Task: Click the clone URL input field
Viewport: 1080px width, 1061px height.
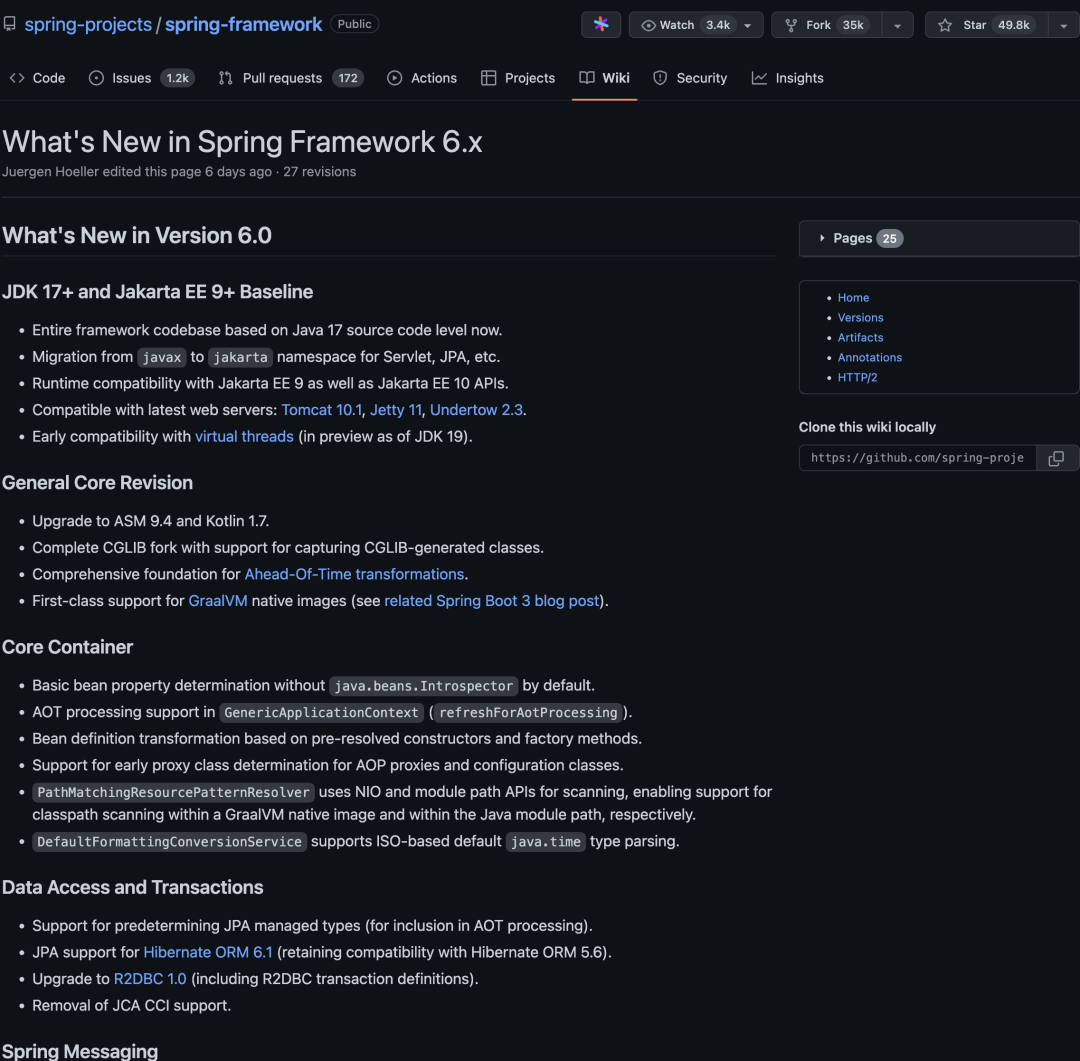Action: coord(917,458)
